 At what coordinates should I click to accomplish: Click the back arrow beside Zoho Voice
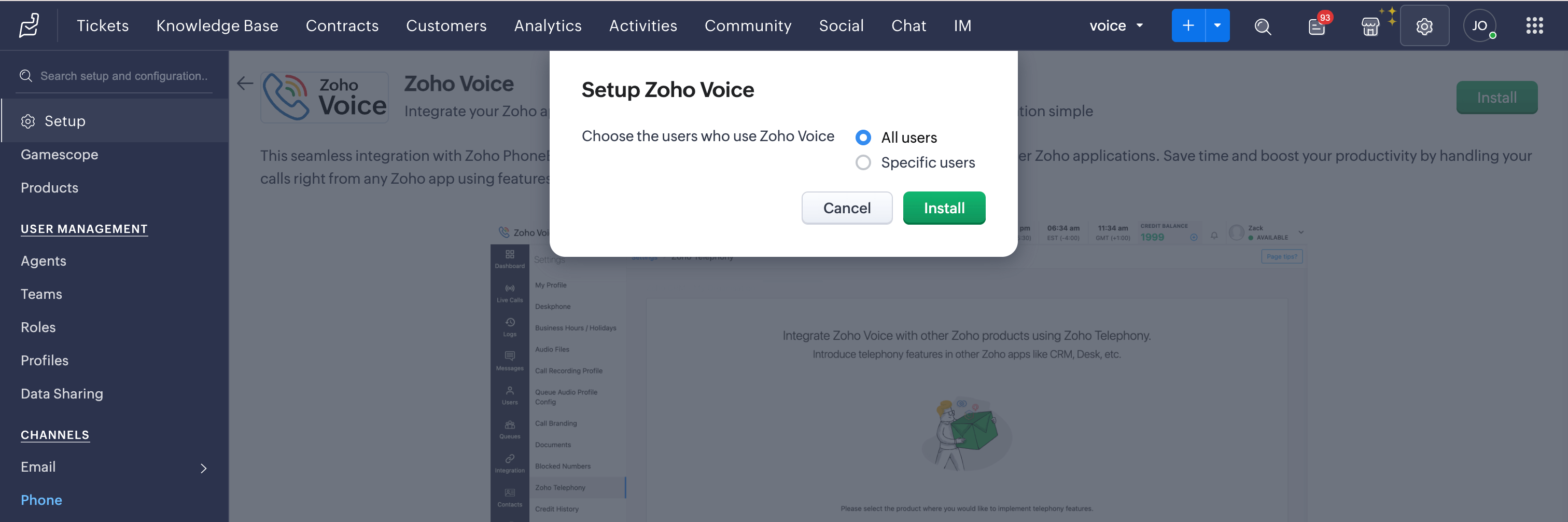[x=245, y=84]
